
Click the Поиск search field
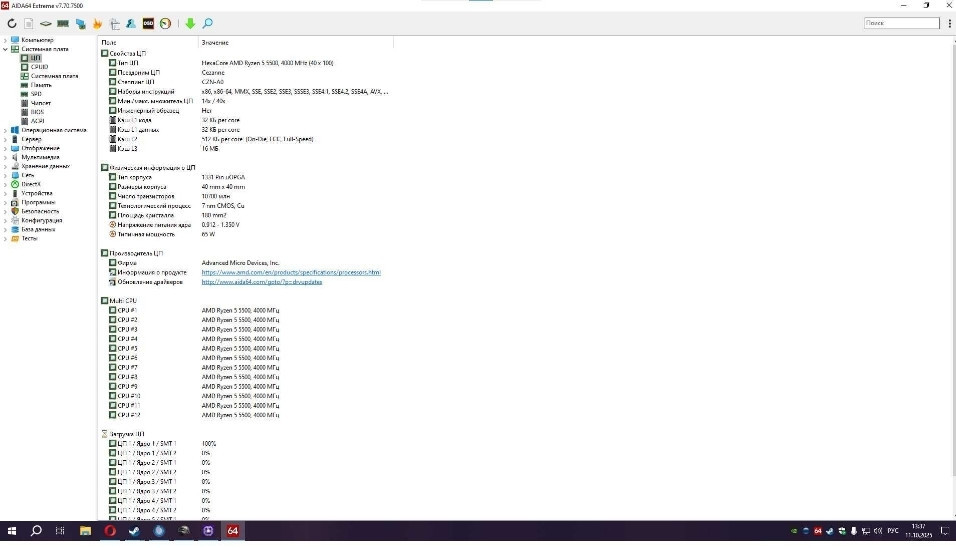(902, 23)
